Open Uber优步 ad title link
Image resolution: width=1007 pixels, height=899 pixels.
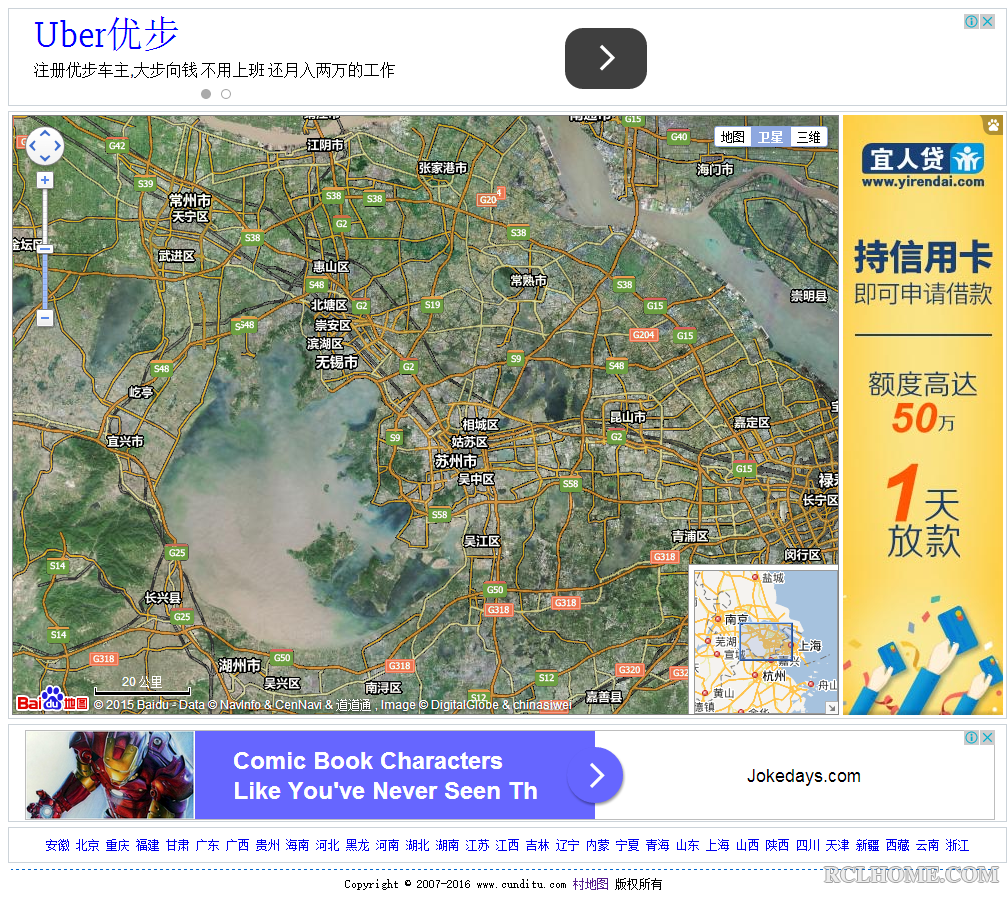[106, 34]
